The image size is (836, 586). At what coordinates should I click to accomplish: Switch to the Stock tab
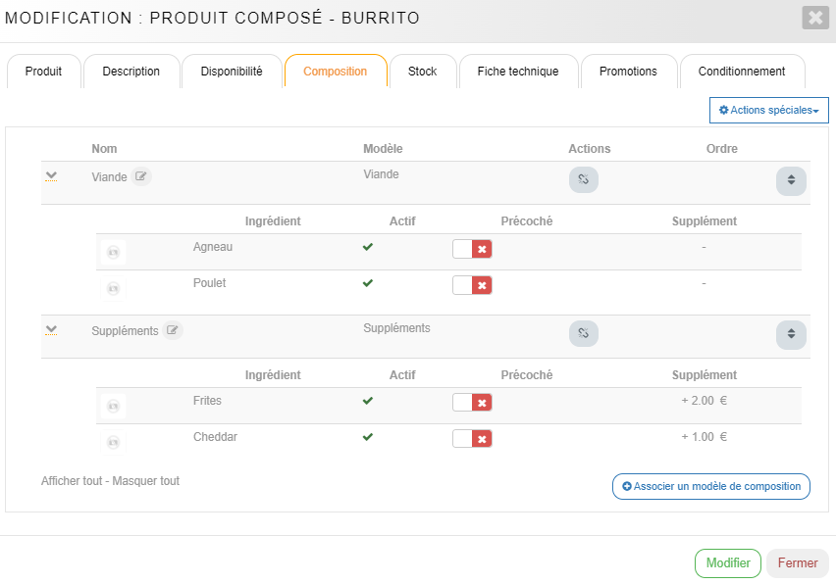coord(422,72)
